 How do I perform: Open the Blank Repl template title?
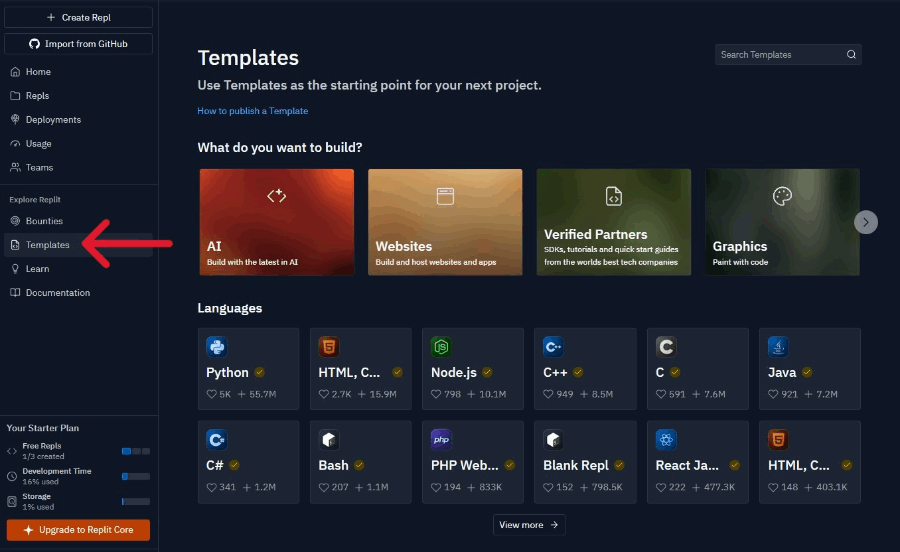tap(576, 465)
